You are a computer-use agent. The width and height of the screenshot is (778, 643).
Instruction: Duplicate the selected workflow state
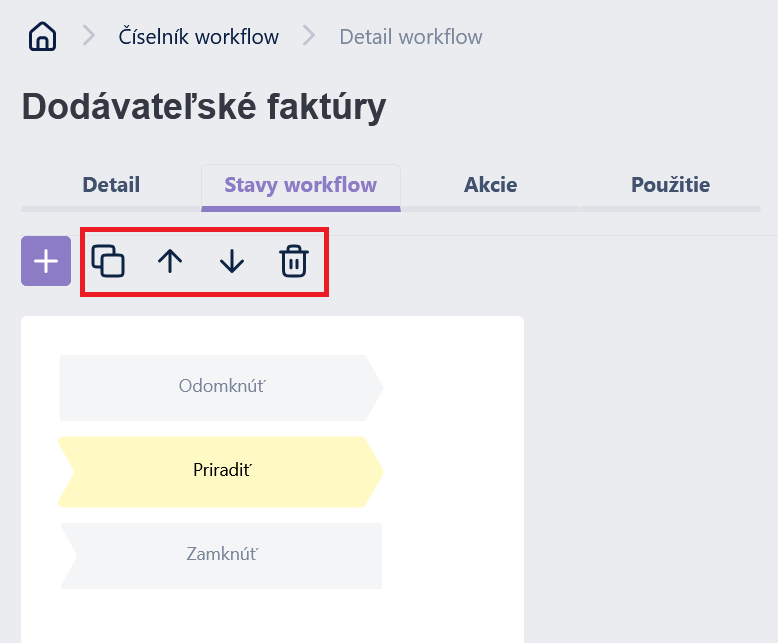(x=108, y=261)
